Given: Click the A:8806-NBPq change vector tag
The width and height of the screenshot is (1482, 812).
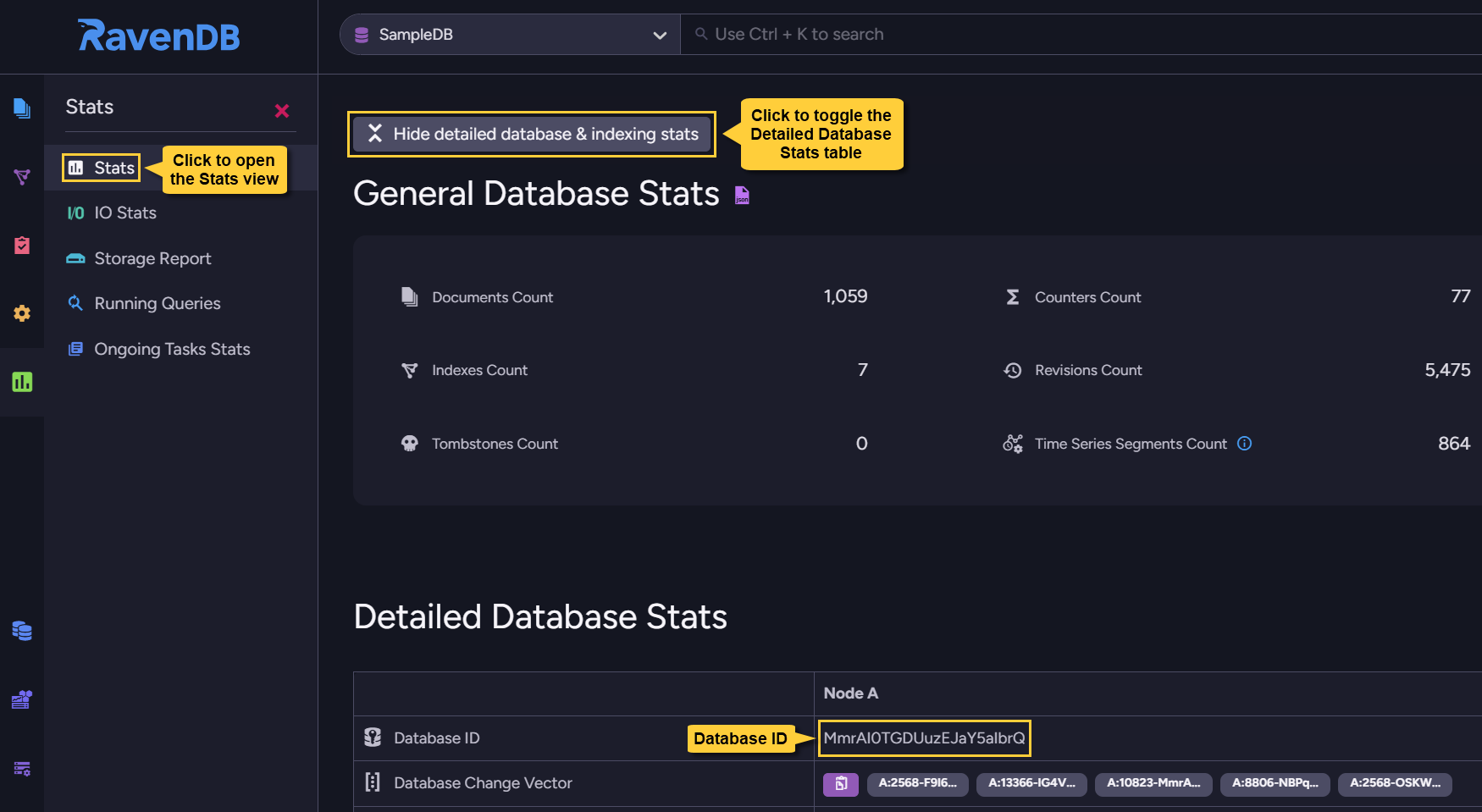Looking at the screenshot, I should [1275, 784].
